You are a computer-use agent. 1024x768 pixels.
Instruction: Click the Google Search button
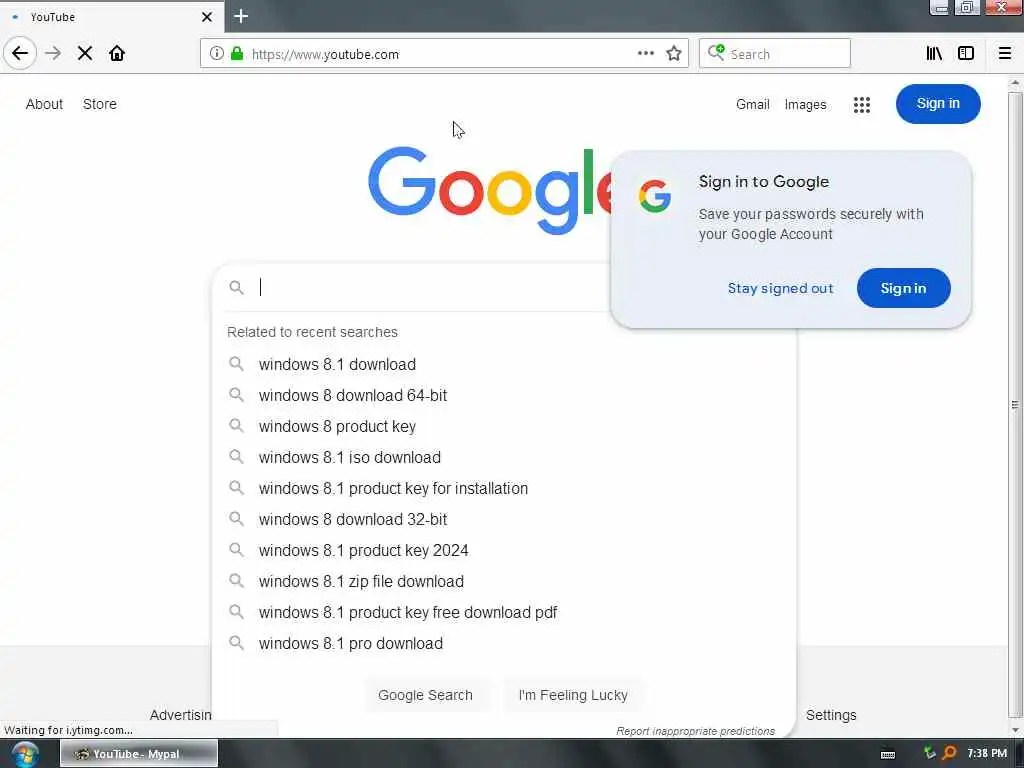pyautogui.click(x=425, y=696)
